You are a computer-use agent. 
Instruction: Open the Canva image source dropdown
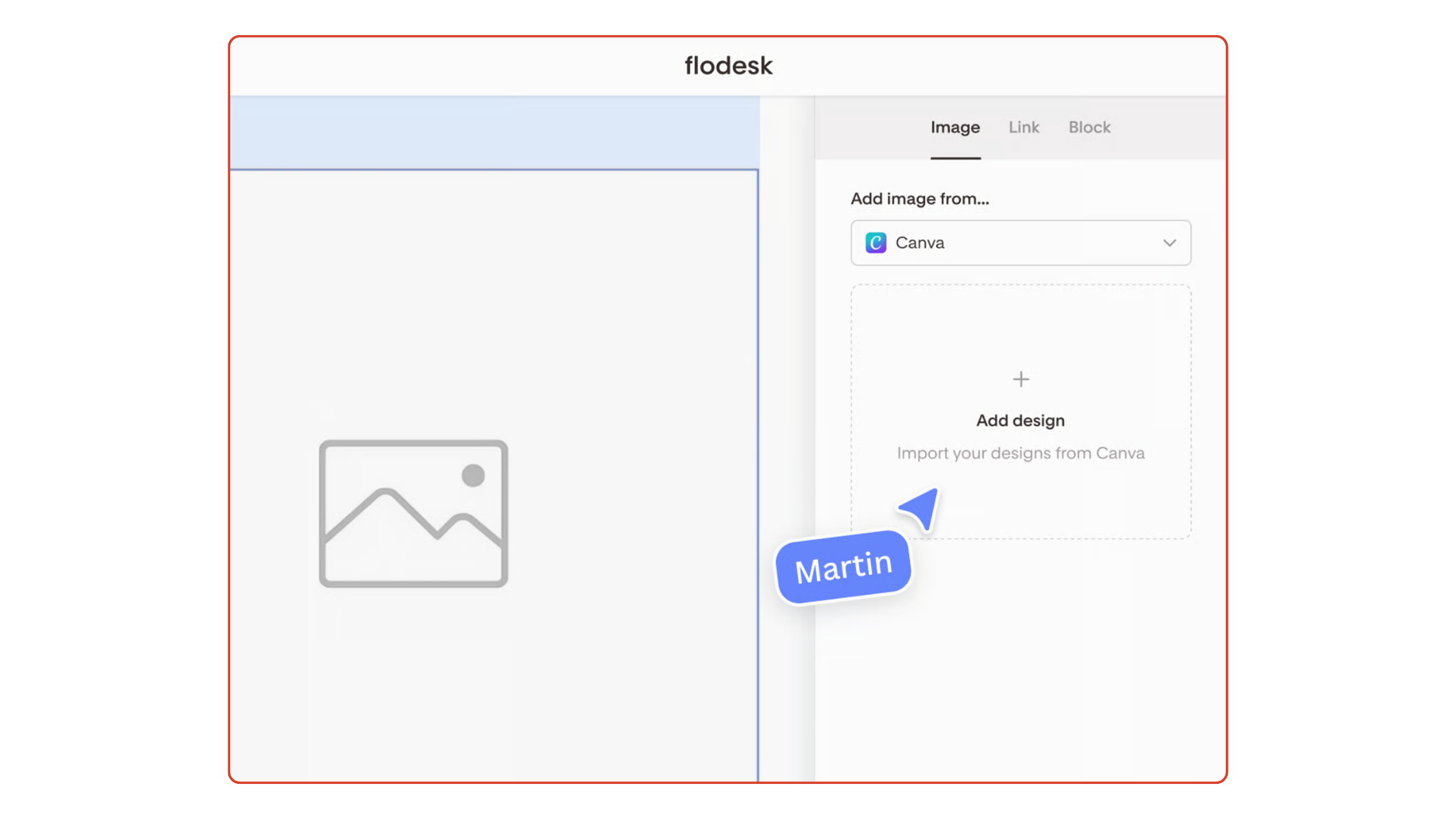1020,242
